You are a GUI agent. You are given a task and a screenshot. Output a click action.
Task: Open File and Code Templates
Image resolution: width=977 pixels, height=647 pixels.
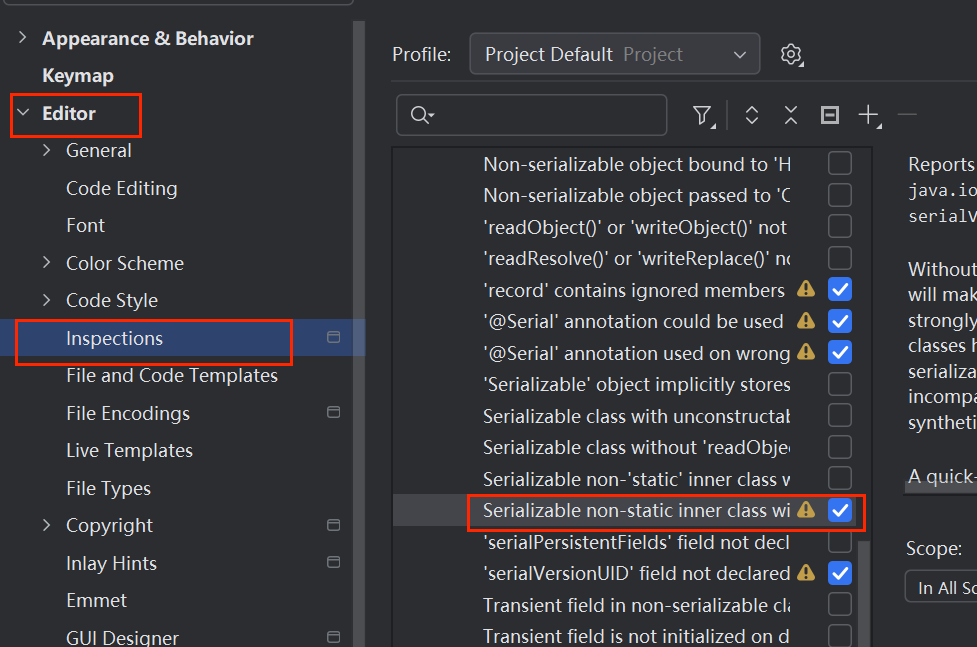click(x=172, y=375)
